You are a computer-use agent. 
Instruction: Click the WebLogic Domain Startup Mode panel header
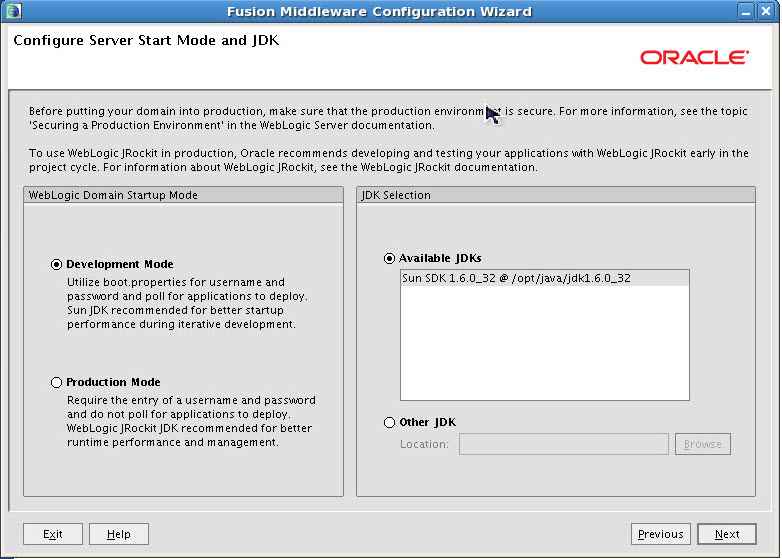coord(113,195)
